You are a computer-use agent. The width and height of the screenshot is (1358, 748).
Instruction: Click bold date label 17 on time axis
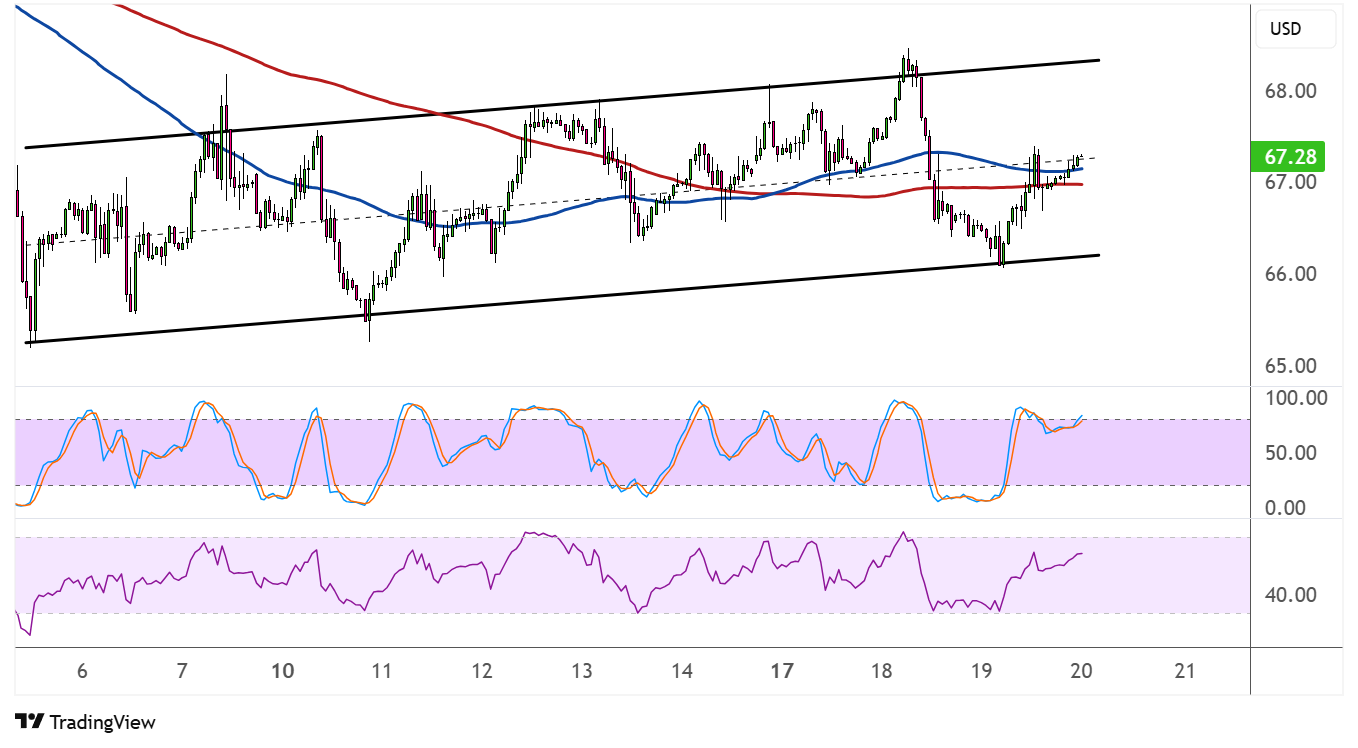click(783, 671)
